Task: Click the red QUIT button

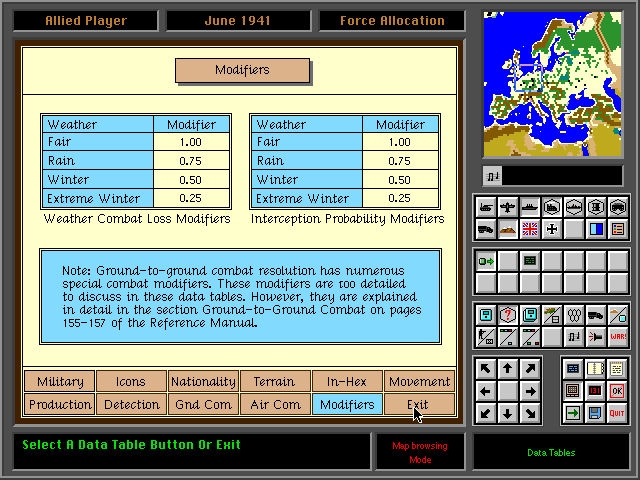Action: tap(617, 413)
